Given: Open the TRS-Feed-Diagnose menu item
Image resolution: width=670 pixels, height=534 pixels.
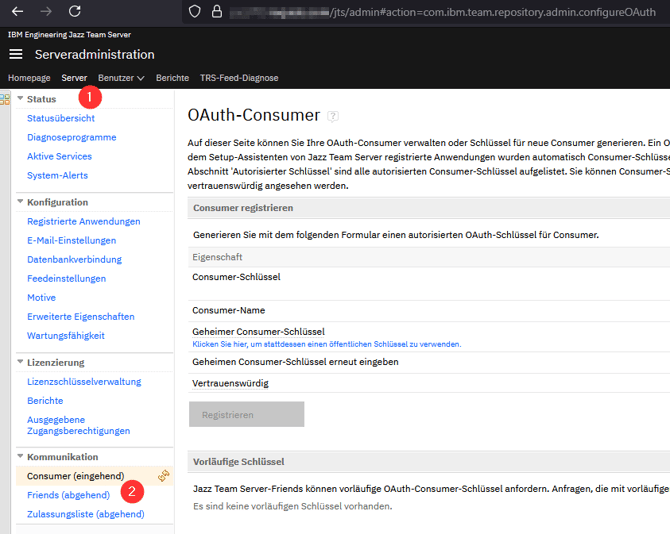Looking at the screenshot, I should 239,78.
